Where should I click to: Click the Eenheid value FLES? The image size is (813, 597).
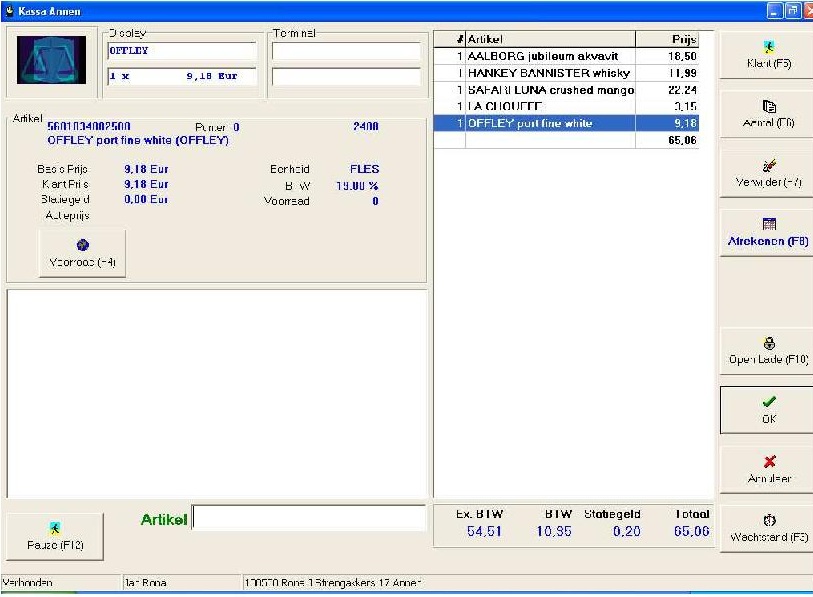click(x=365, y=169)
